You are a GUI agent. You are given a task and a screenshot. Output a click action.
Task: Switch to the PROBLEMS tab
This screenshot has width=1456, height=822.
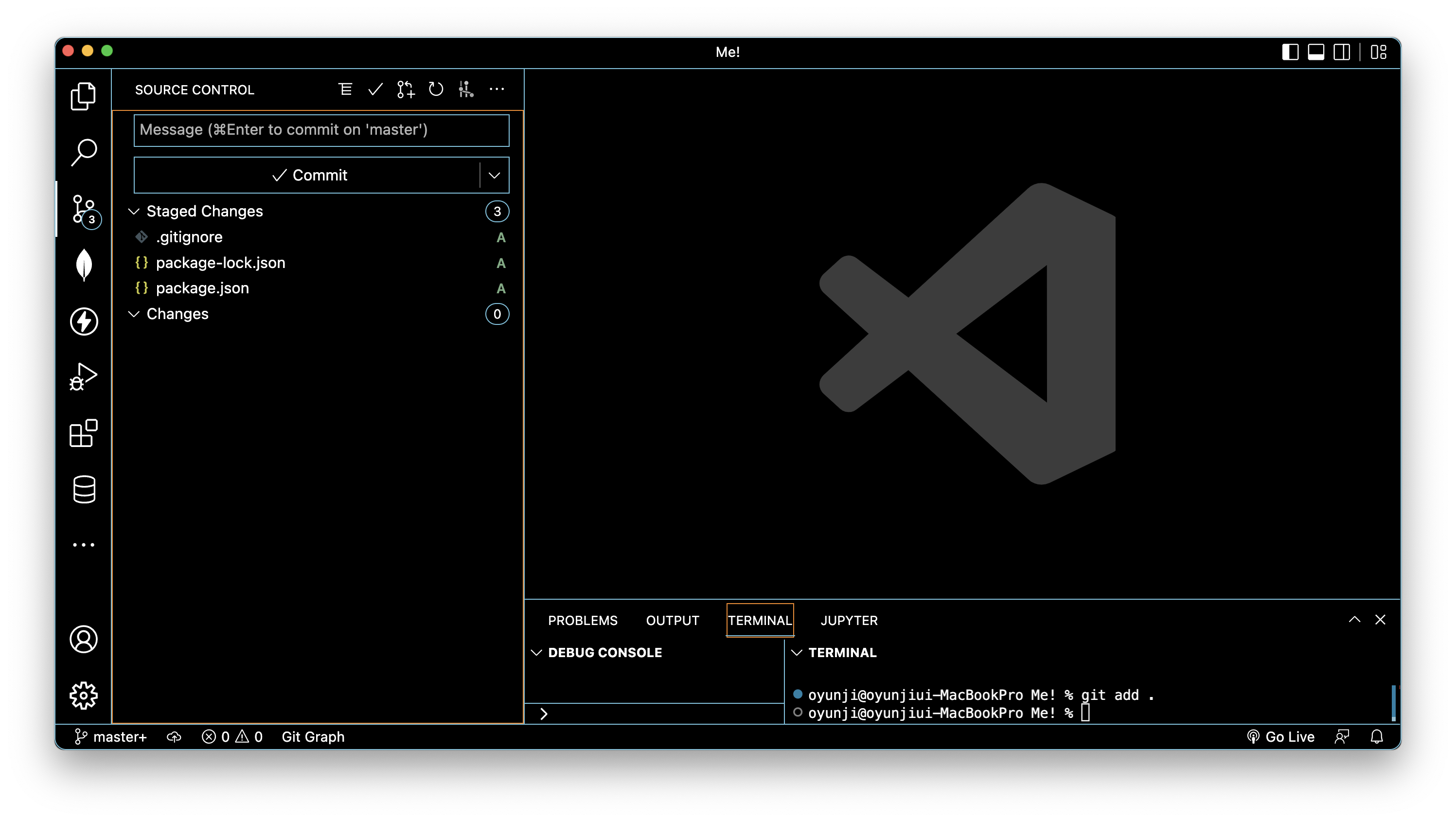(x=582, y=620)
